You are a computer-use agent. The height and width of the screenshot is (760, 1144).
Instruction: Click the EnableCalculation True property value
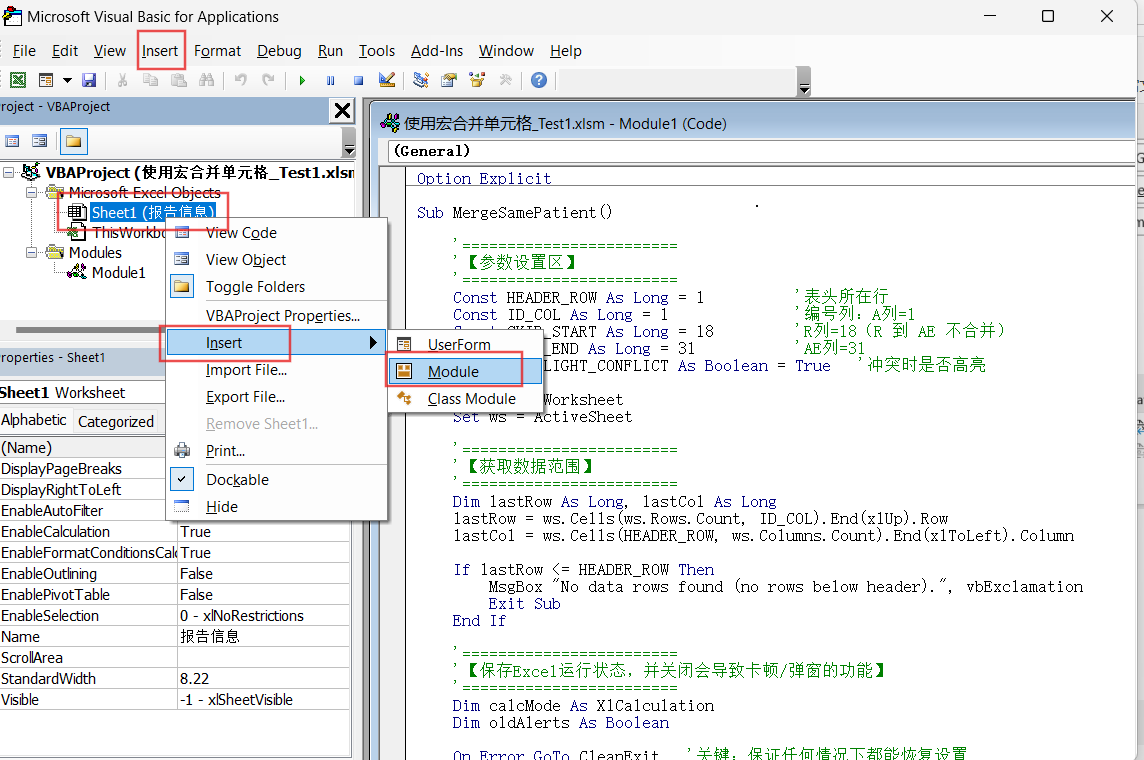click(263, 532)
